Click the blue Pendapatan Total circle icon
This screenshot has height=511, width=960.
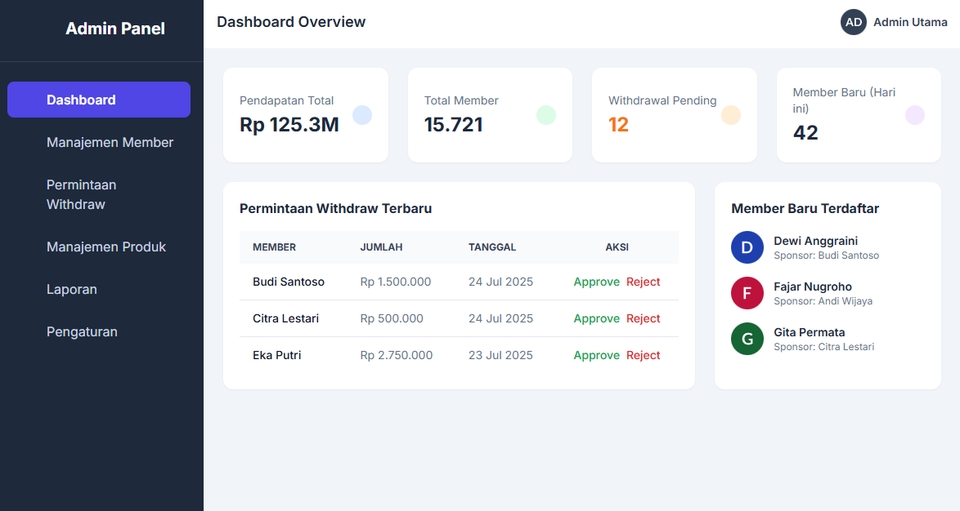point(362,115)
